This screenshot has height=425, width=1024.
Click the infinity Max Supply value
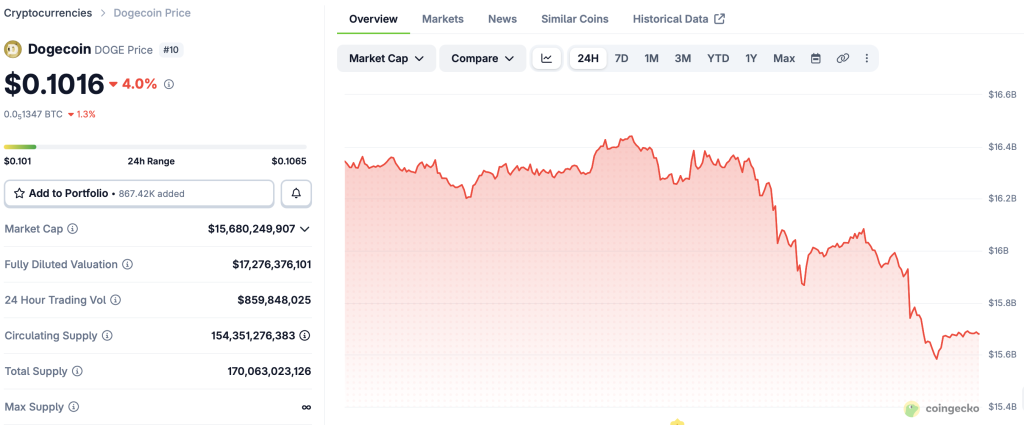(x=306, y=407)
